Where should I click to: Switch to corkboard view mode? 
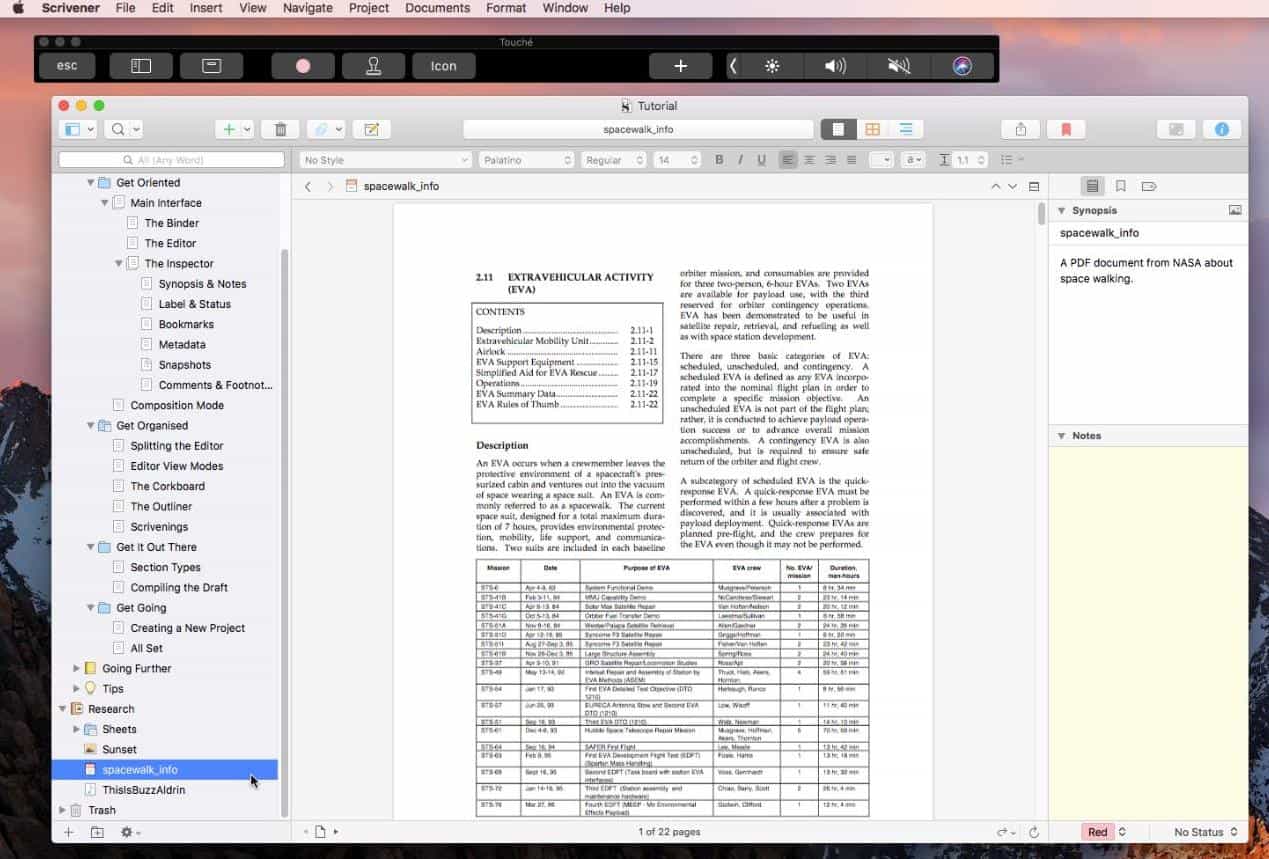click(x=873, y=129)
